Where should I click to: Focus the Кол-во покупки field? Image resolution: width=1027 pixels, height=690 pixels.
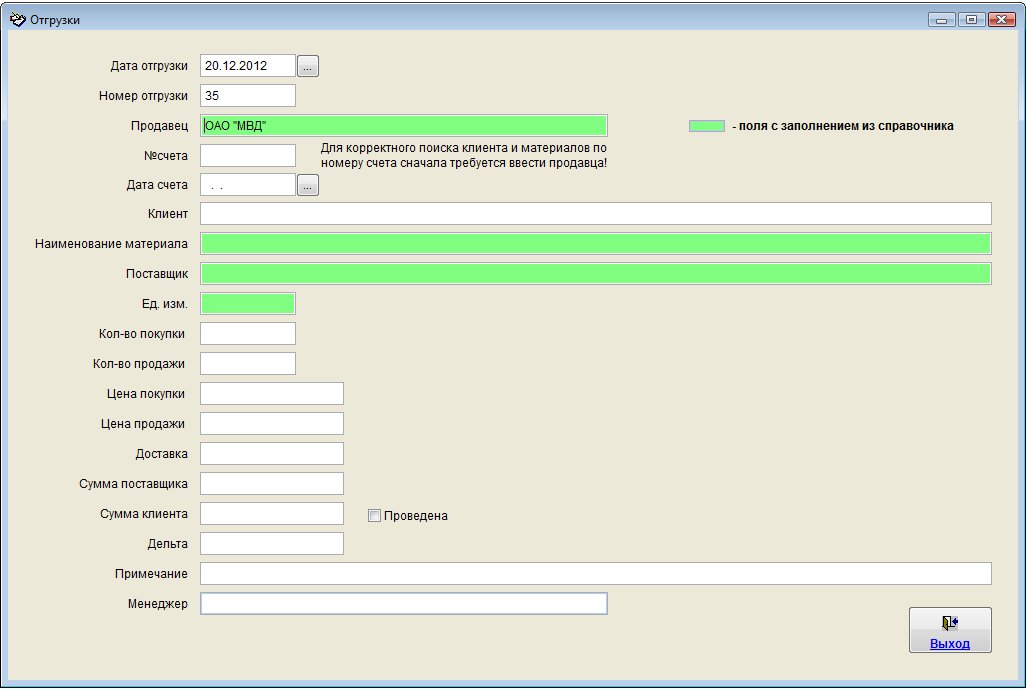pyautogui.click(x=248, y=334)
